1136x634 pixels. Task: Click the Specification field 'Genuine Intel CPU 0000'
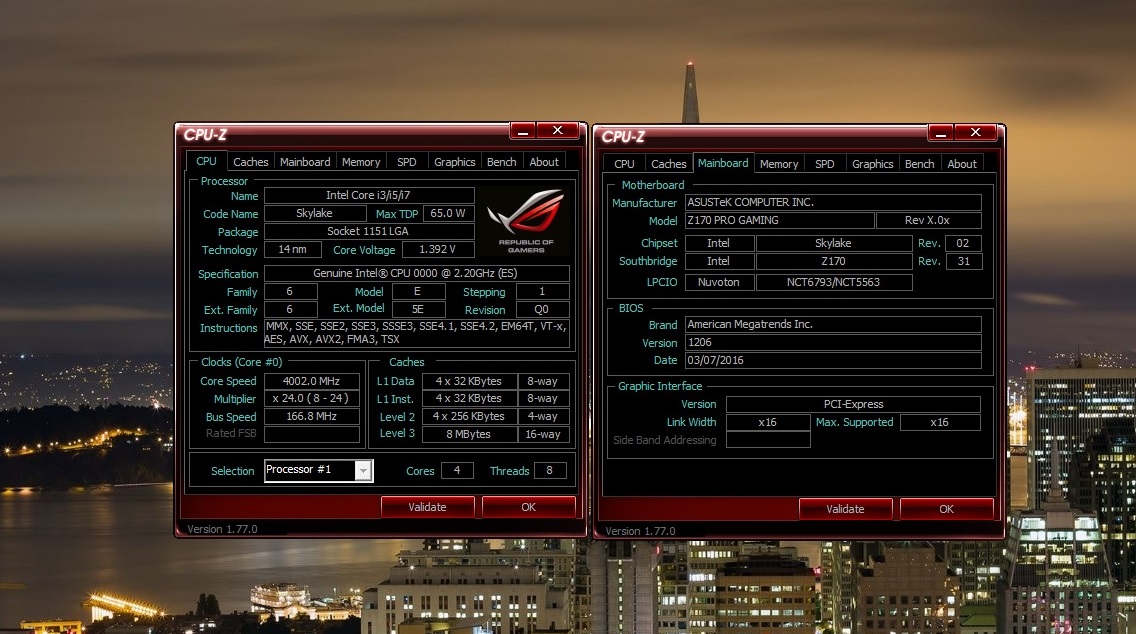pyautogui.click(x=417, y=274)
